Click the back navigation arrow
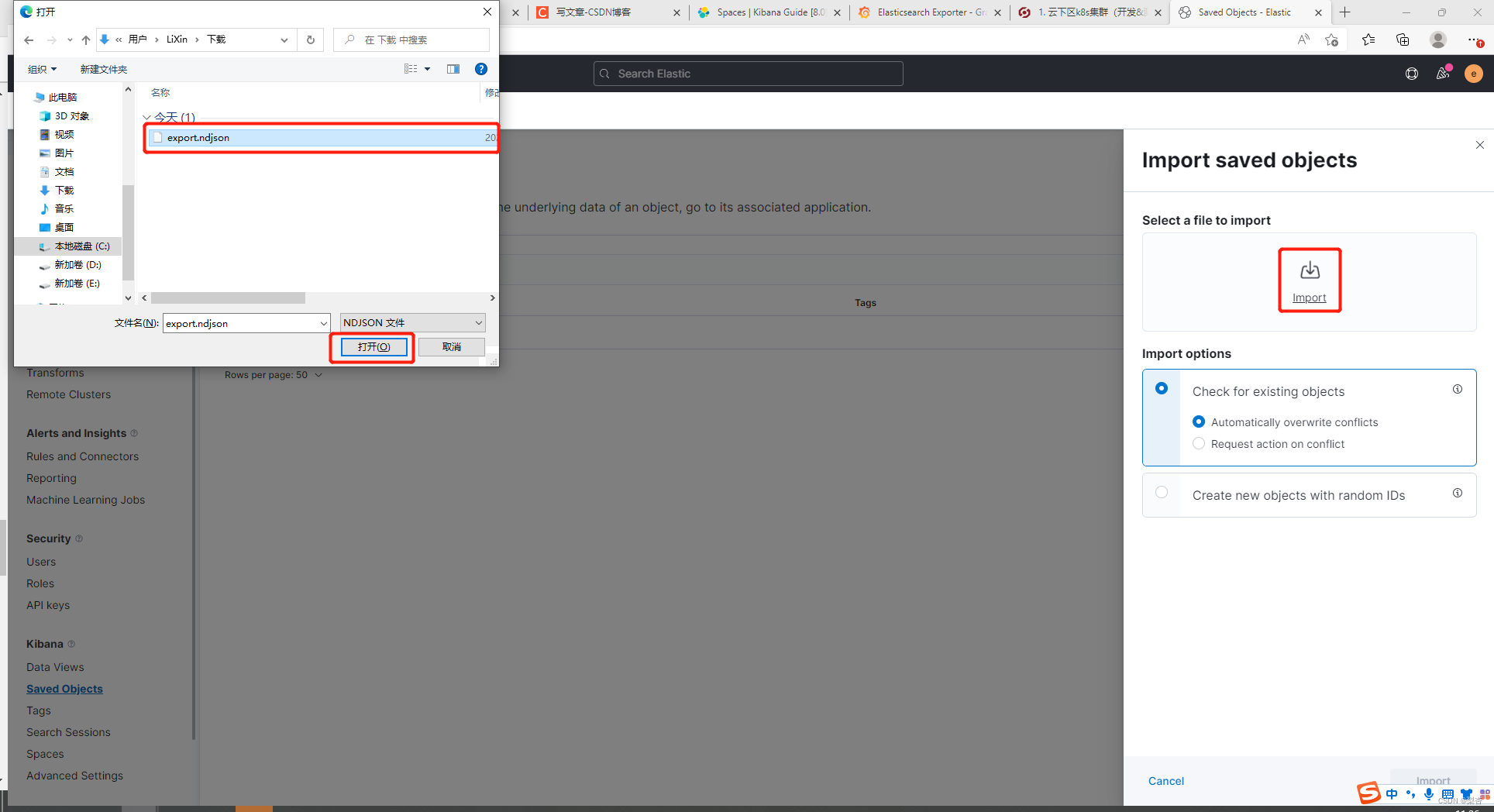The width and height of the screenshot is (1494, 812). [x=29, y=40]
